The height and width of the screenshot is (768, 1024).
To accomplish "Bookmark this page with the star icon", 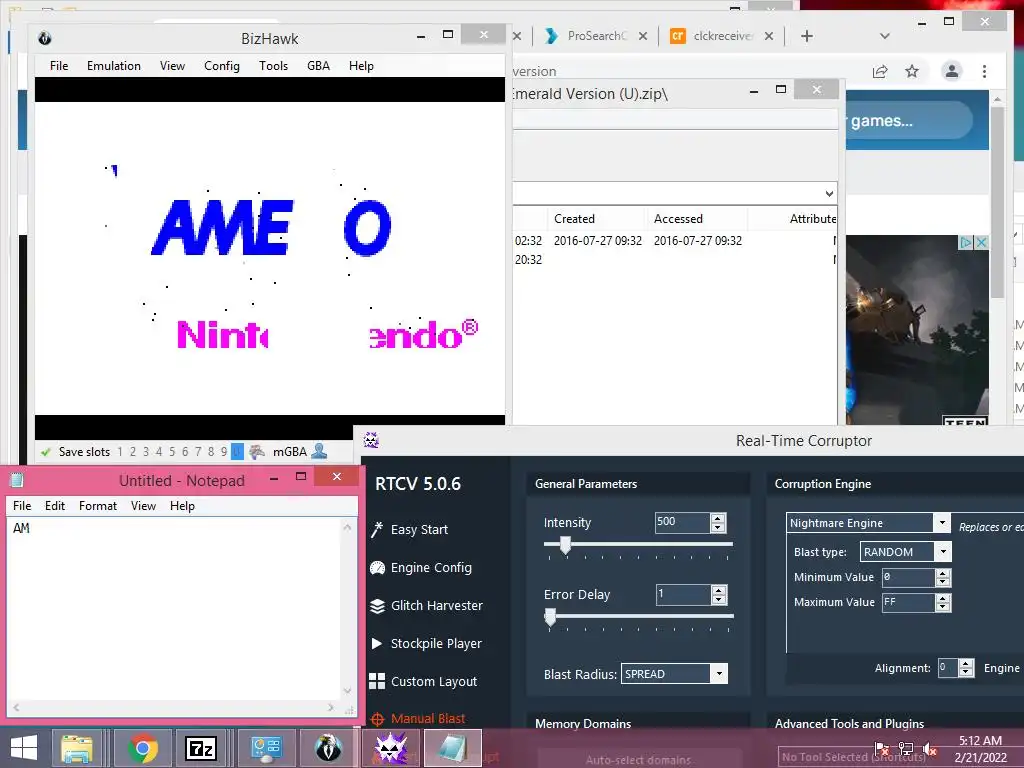I will [912, 71].
